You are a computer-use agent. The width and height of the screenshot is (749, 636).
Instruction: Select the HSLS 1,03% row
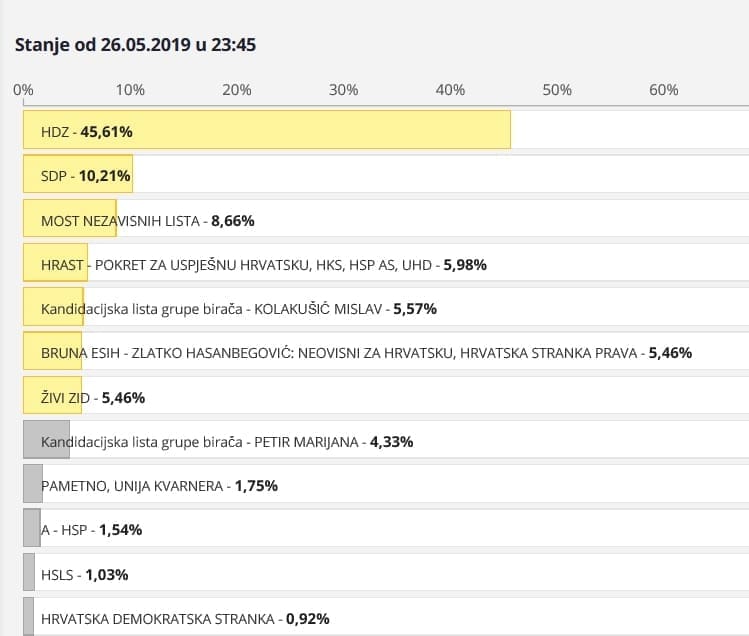tap(84, 574)
